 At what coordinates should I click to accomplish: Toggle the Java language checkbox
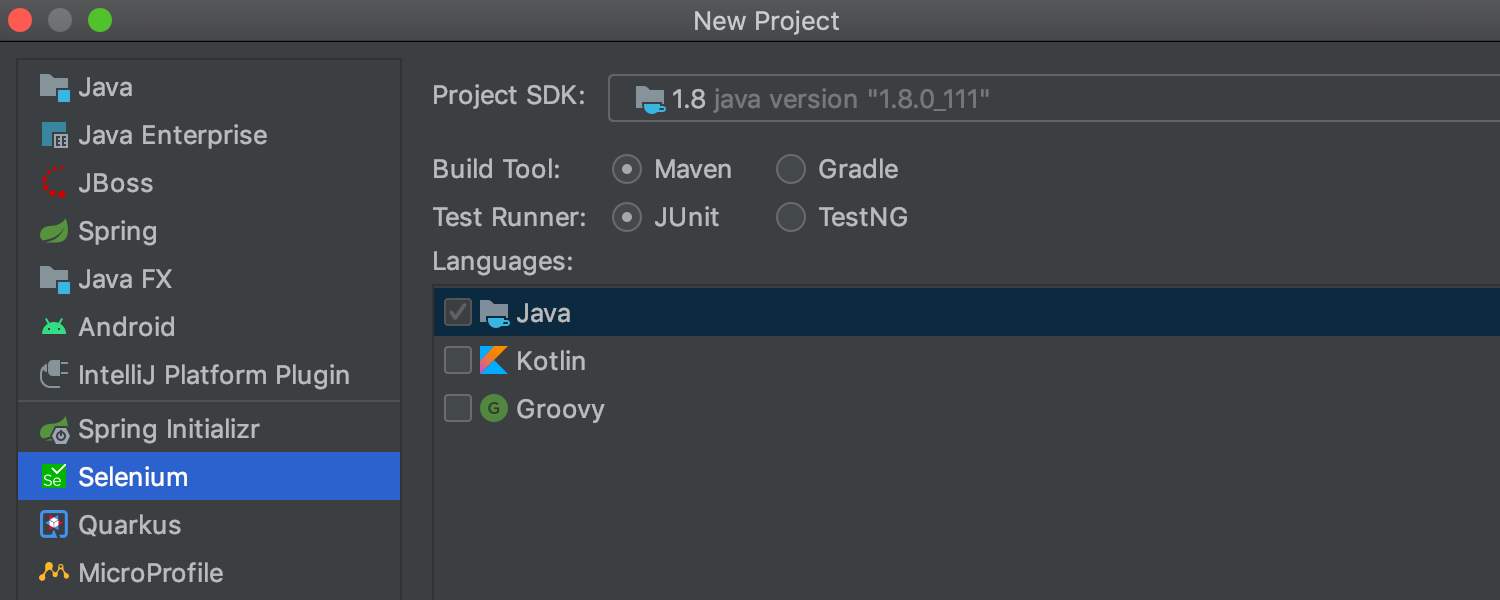point(458,313)
